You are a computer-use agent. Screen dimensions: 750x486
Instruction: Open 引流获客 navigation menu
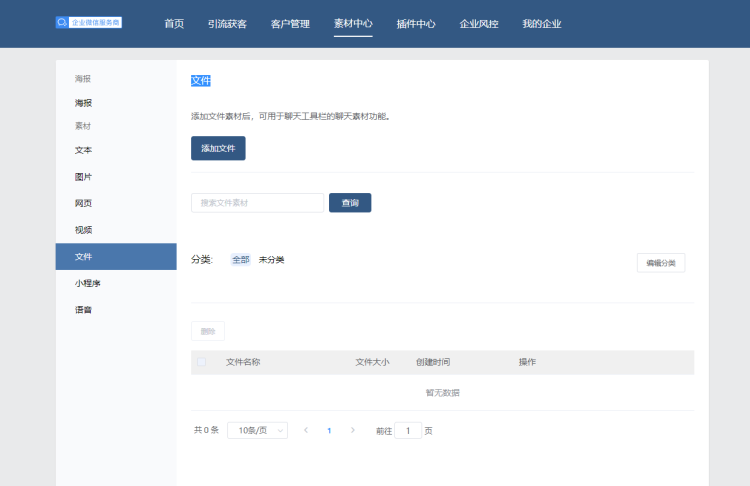pos(227,24)
